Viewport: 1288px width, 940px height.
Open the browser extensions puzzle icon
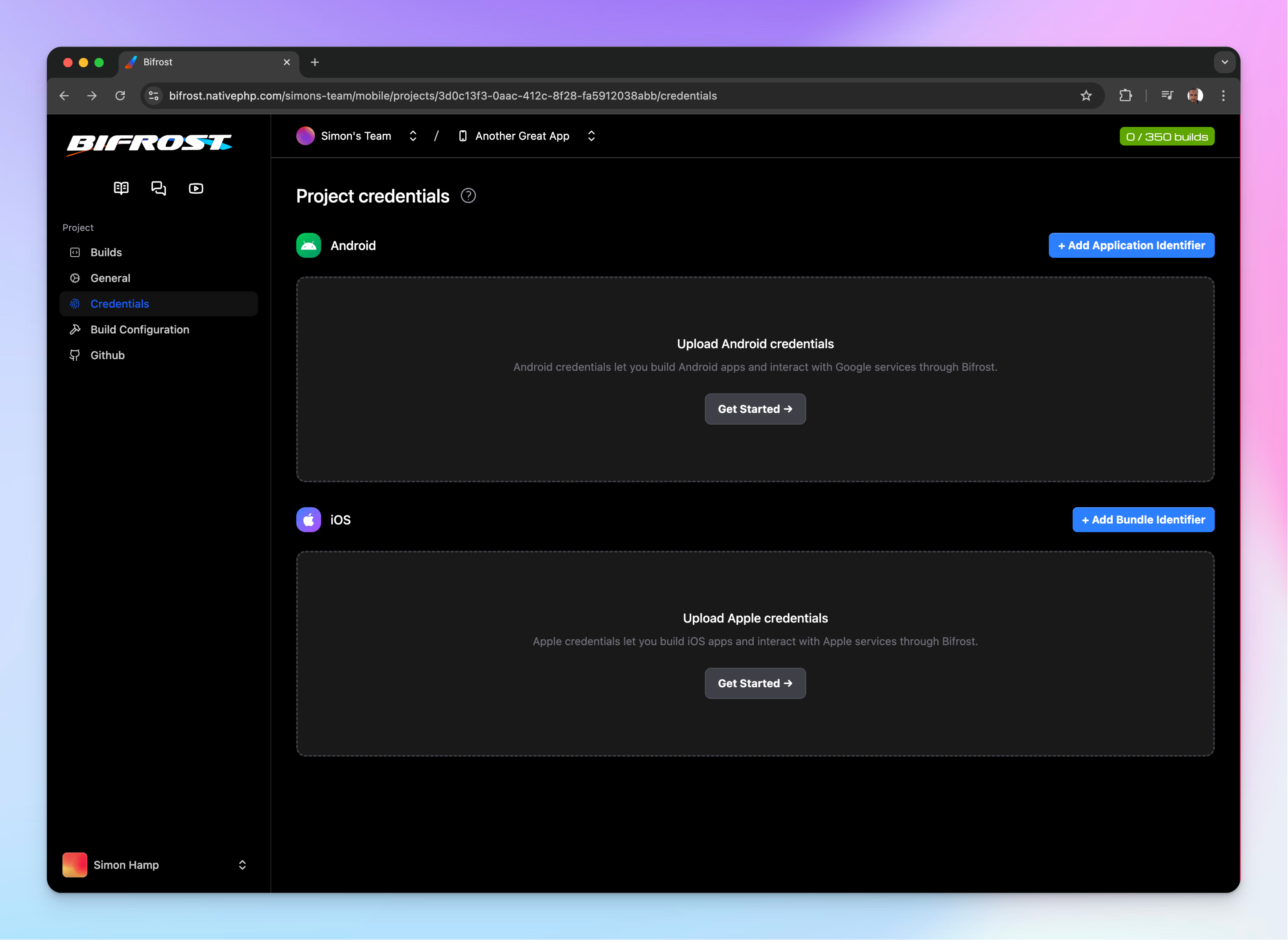click(1126, 96)
